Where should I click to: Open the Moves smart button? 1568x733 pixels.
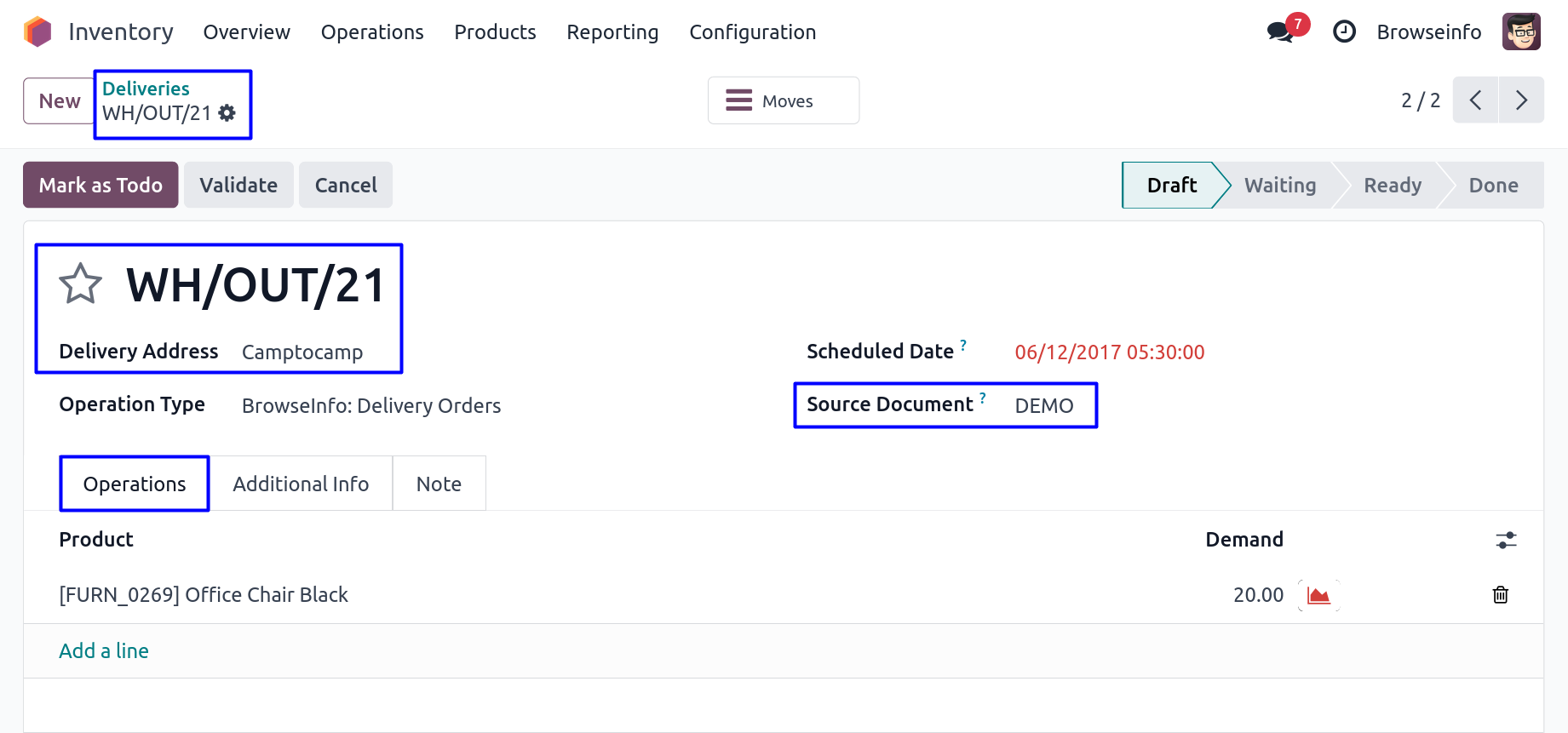(x=783, y=100)
